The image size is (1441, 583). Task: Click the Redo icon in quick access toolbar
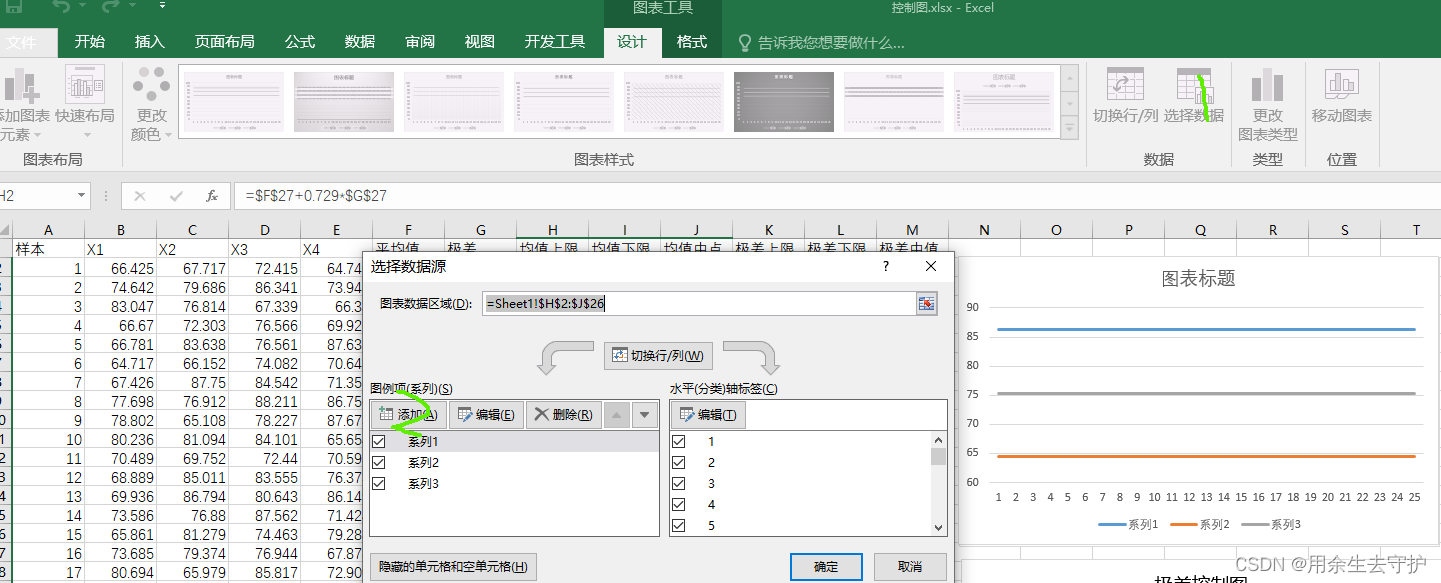point(109,8)
